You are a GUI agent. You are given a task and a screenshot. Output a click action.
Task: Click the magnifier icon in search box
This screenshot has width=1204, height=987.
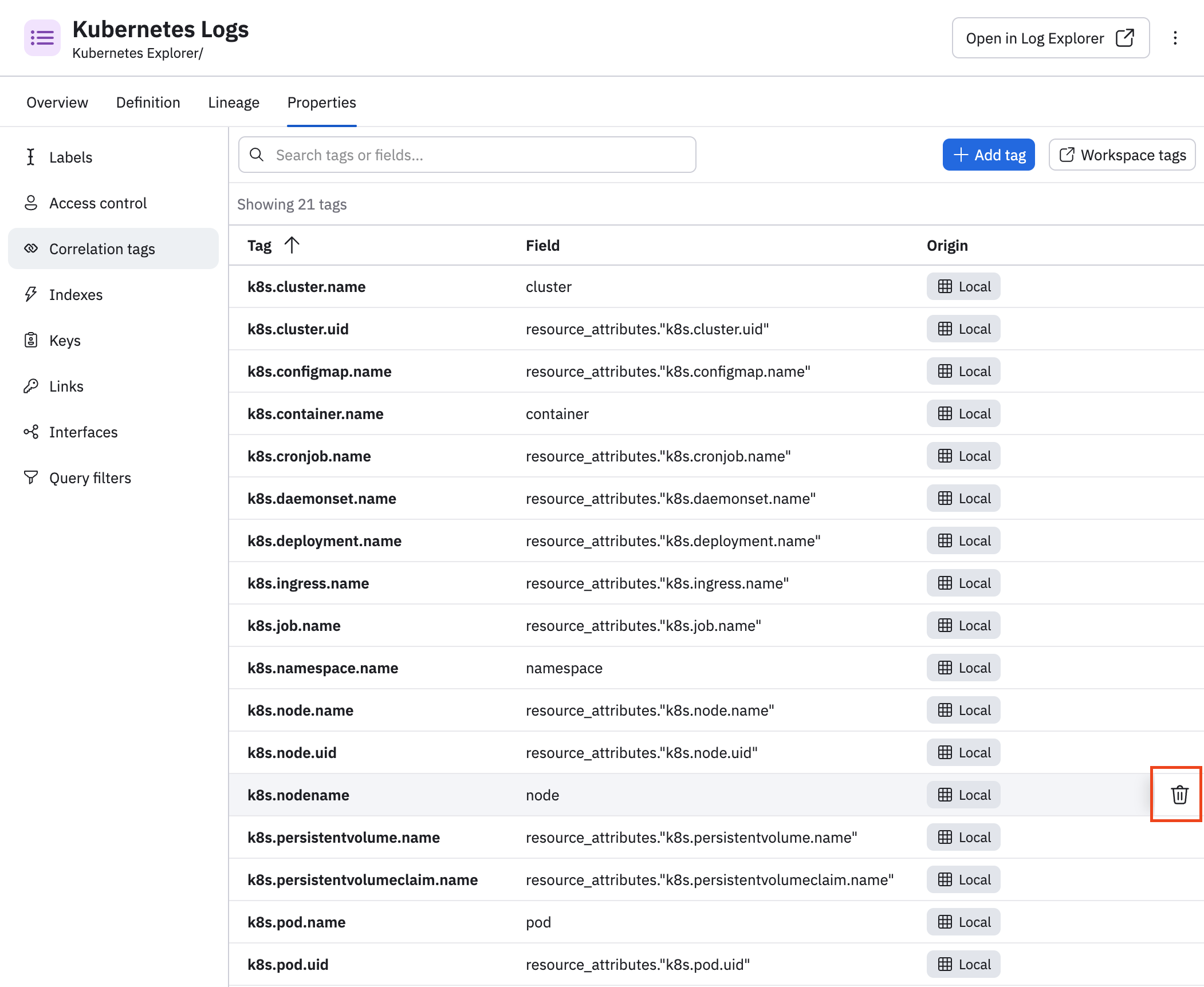click(257, 155)
